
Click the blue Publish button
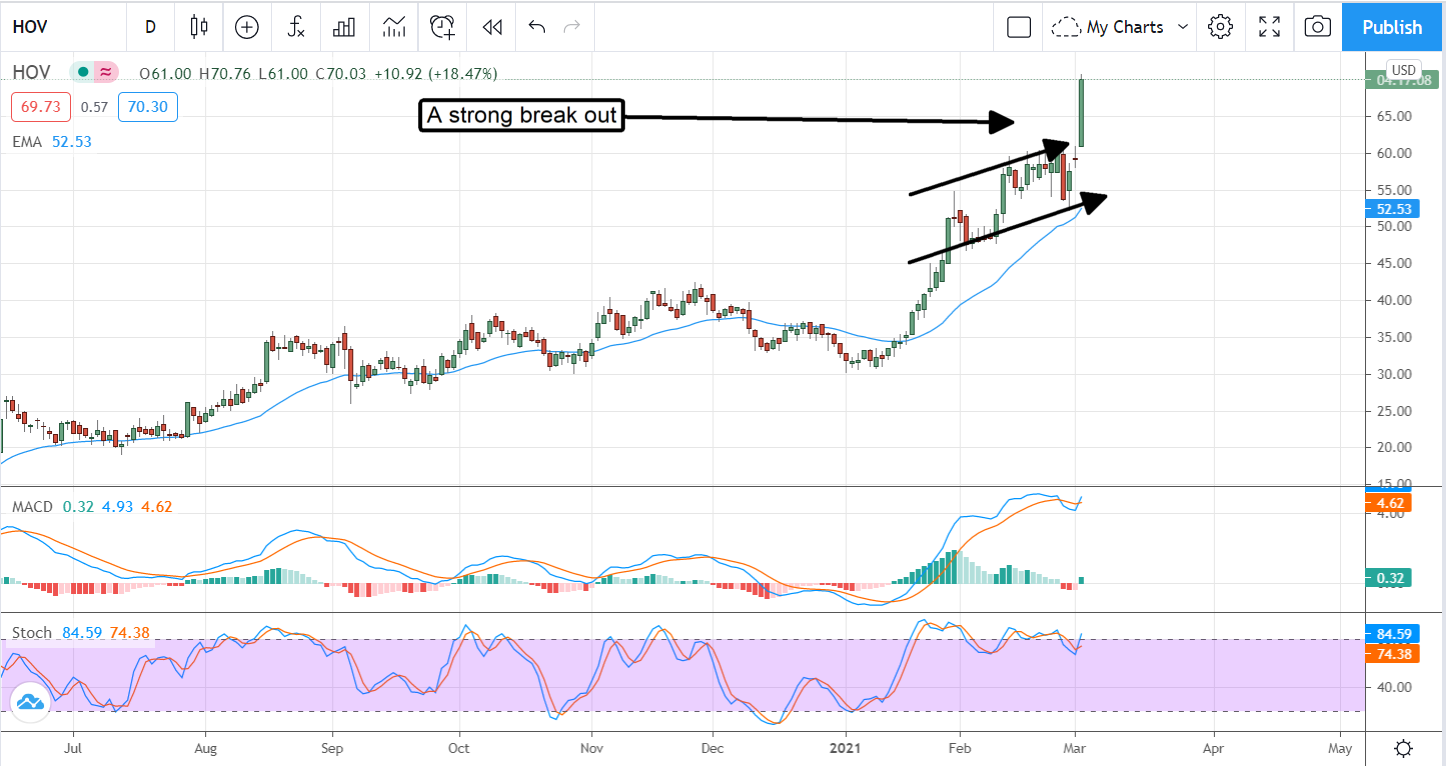[1392, 27]
